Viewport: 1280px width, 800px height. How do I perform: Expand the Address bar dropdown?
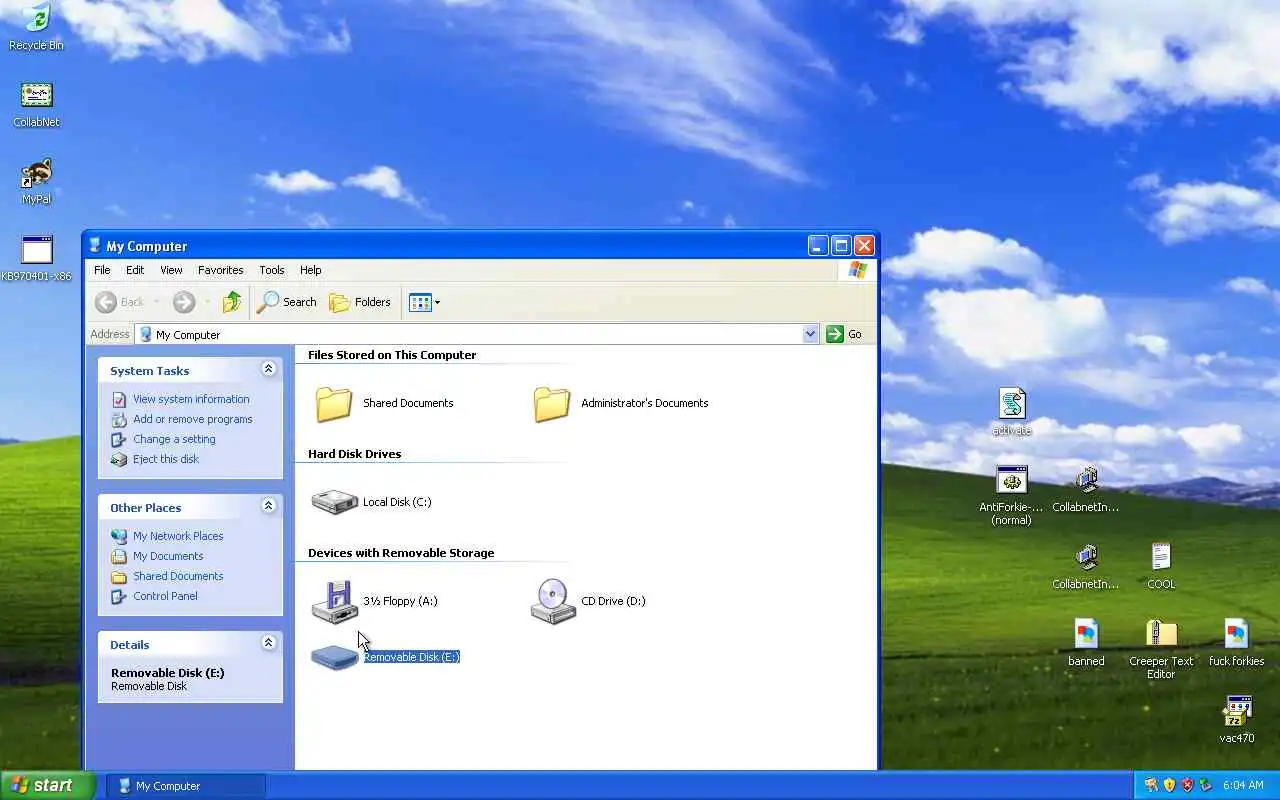[x=810, y=334]
